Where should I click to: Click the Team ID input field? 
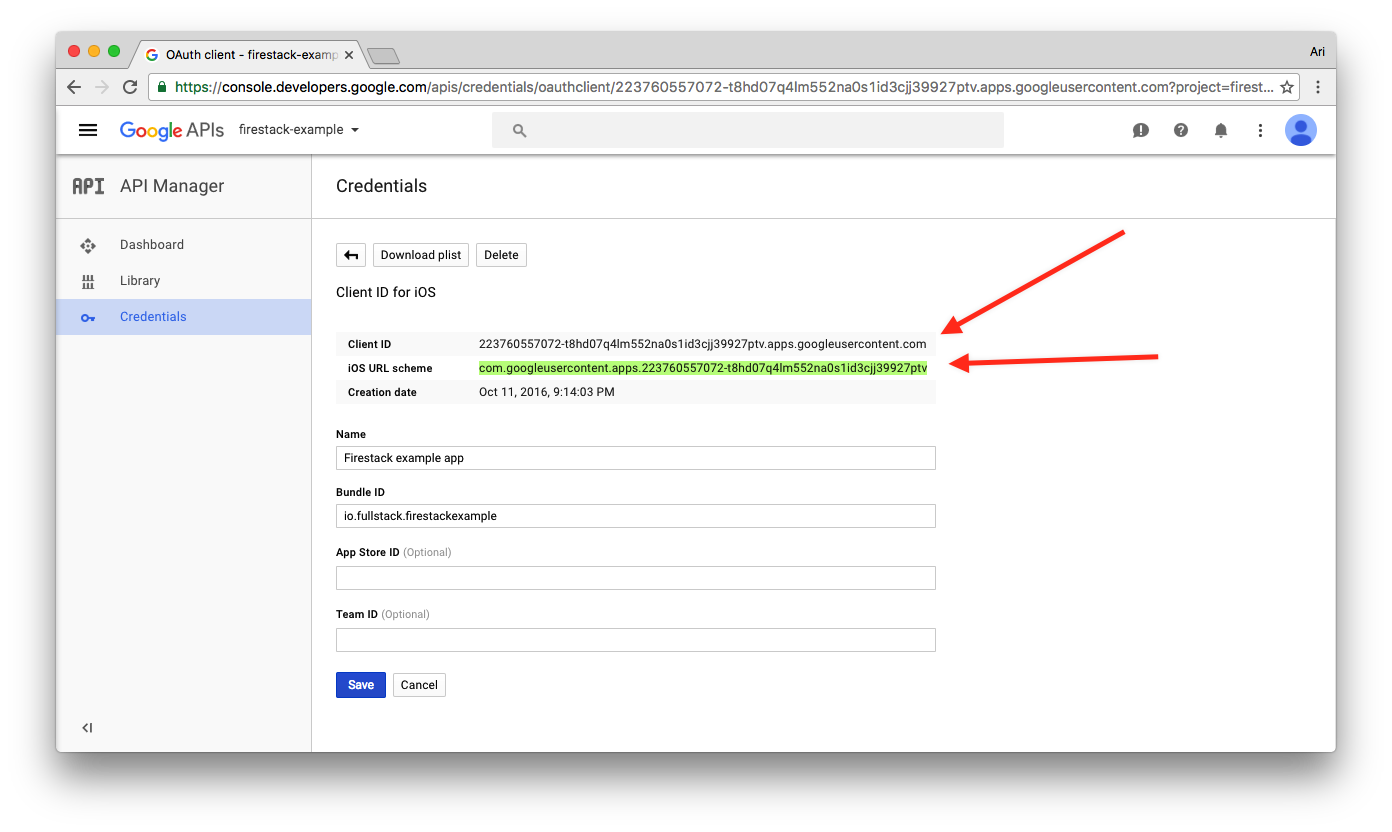click(x=636, y=640)
